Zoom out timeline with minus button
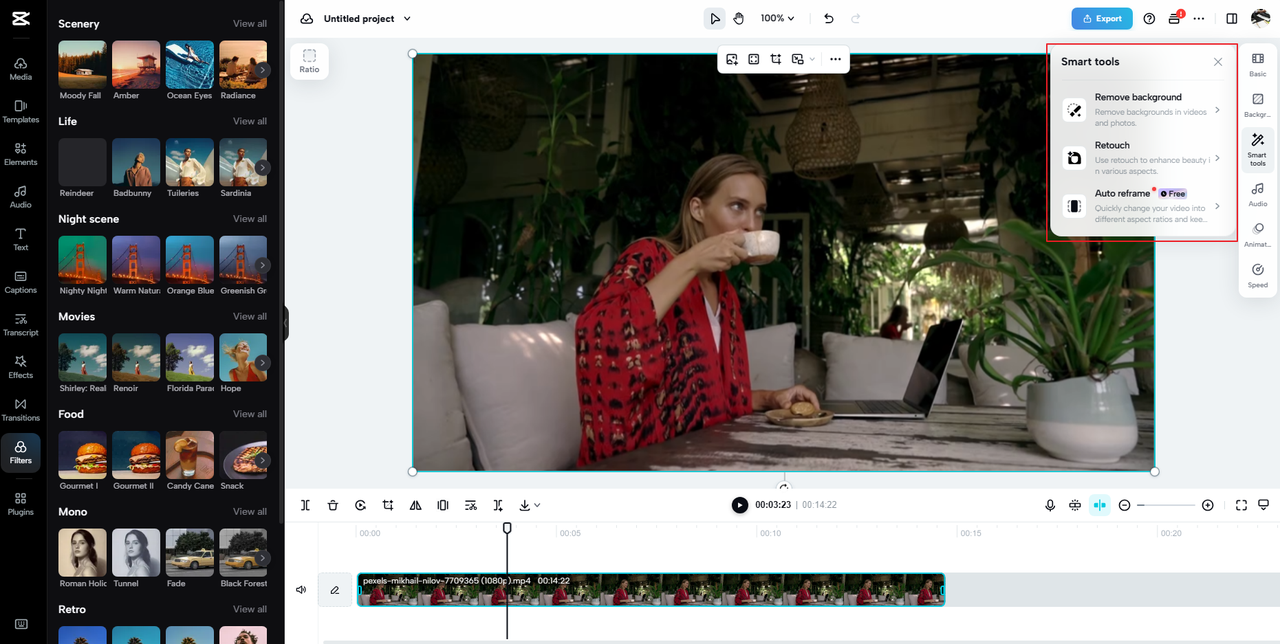The height and width of the screenshot is (644, 1280). pyautogui.click(x=1124, y=505)
